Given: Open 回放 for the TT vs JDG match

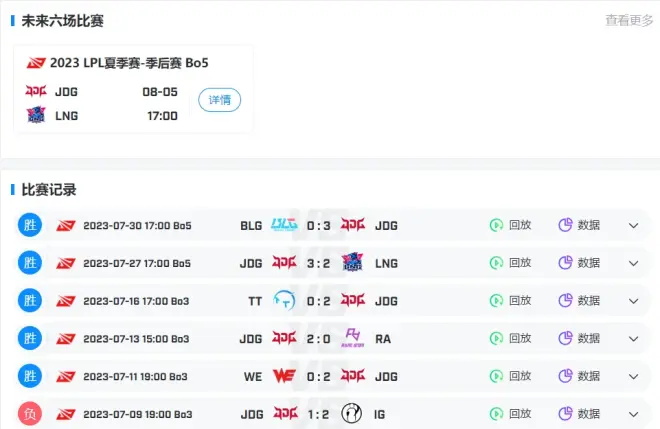Looking at the screenshot, I should (518, 300).
